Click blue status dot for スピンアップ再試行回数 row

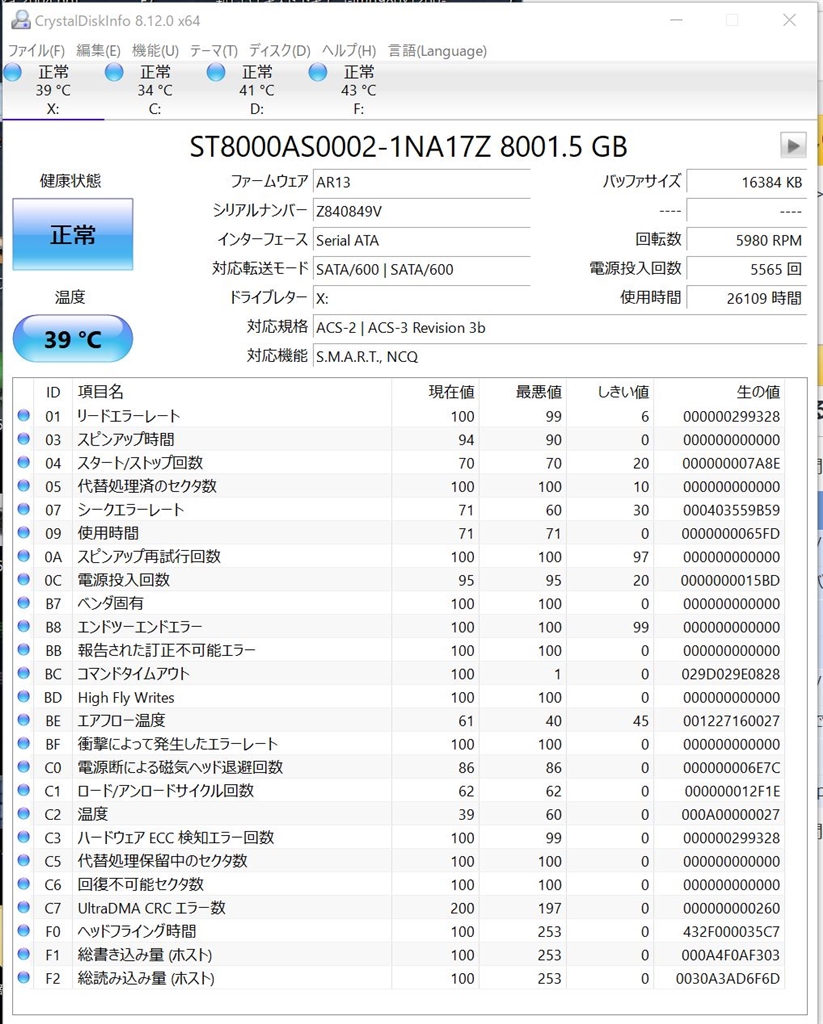24,556
